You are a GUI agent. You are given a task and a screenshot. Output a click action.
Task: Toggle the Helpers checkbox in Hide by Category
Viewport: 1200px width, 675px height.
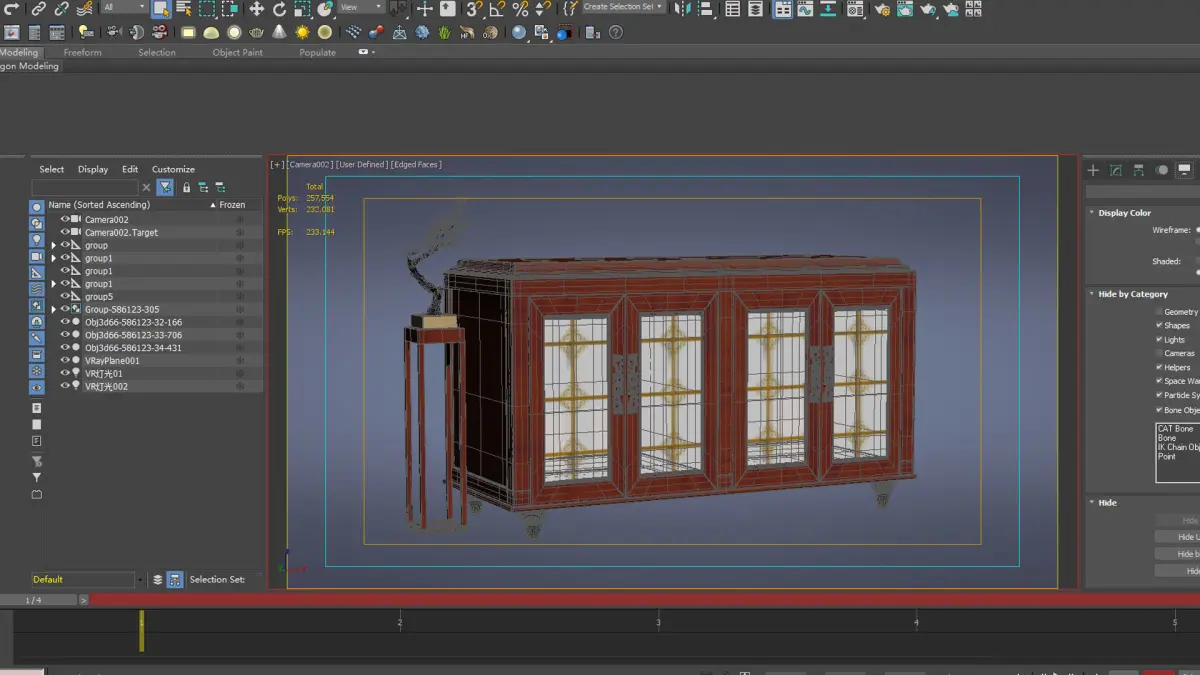click(x=1159, y=367)
